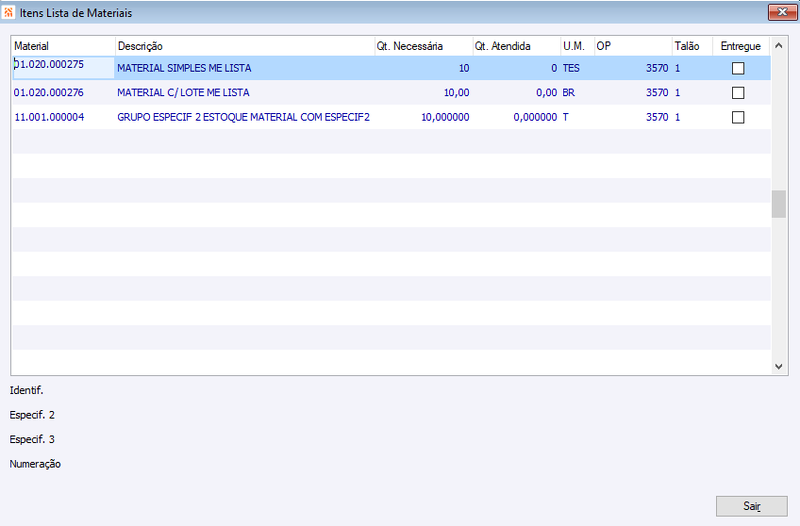Click unit BR in U.M. column

pyautogui.click(x=568, y=92)
